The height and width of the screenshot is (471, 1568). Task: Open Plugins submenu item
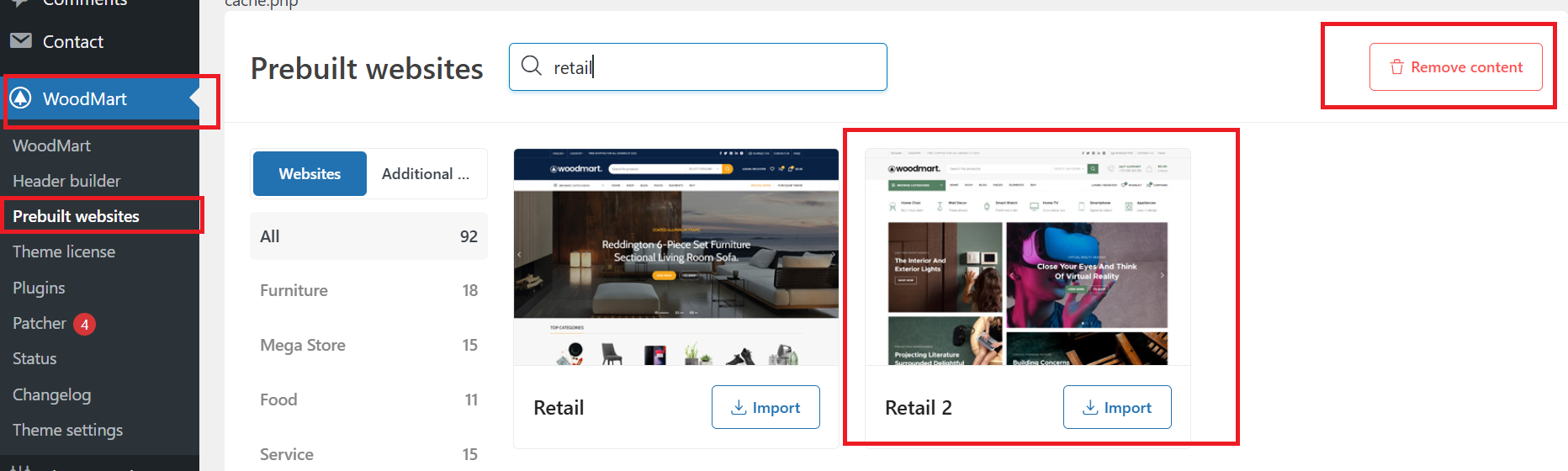(39, 288)
